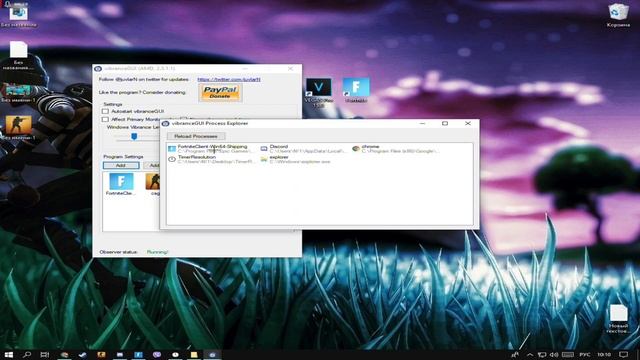Open the new text document icon bottom-right
The height and width of the screenshot is (360, 640).
point(618,319)
